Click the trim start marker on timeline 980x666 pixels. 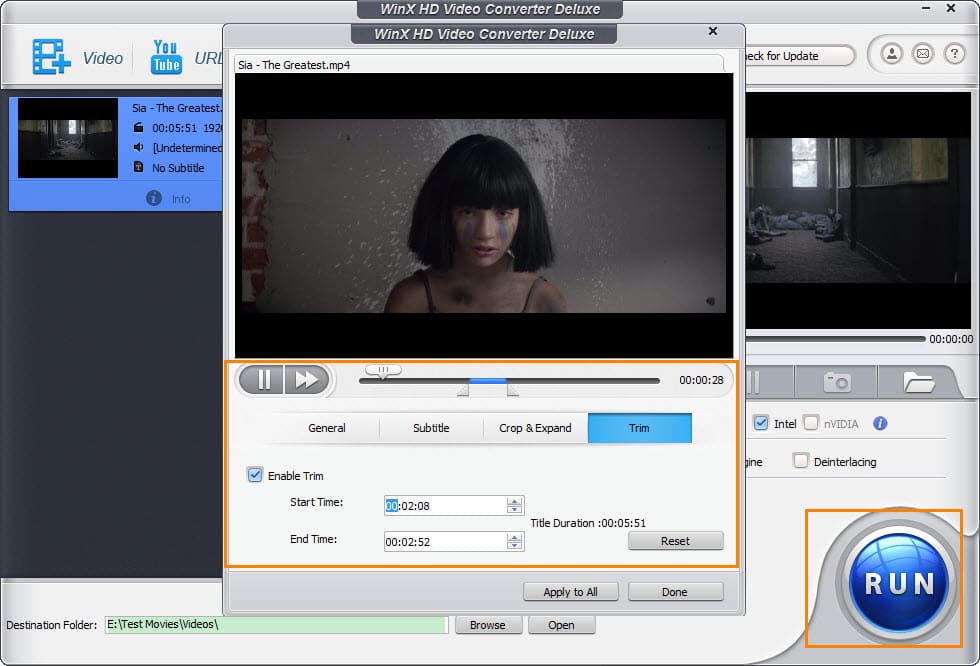[x=463, y=391]
